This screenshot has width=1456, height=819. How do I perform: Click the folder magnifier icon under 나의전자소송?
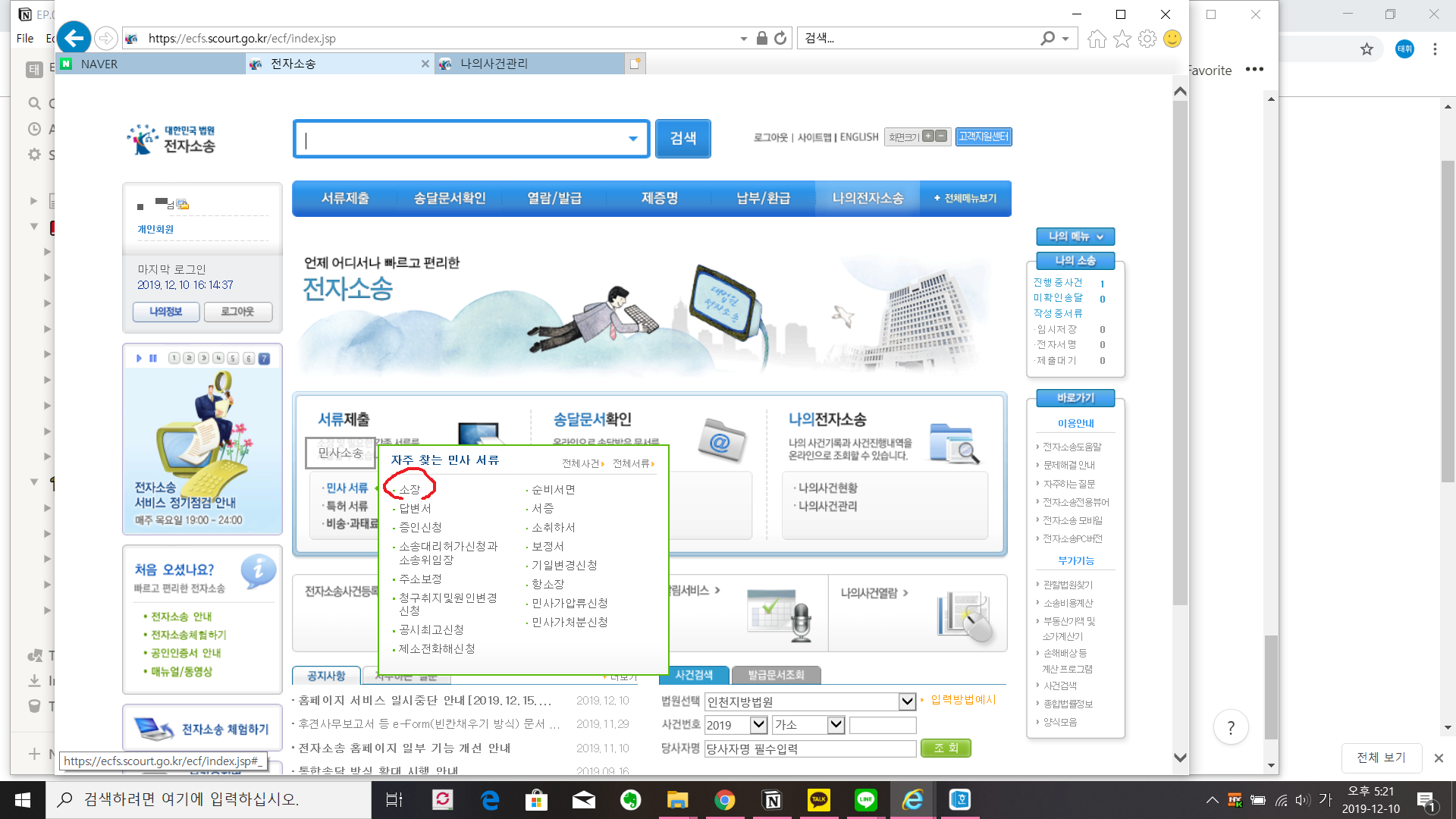pyautogui.click(x=954, y=444)
